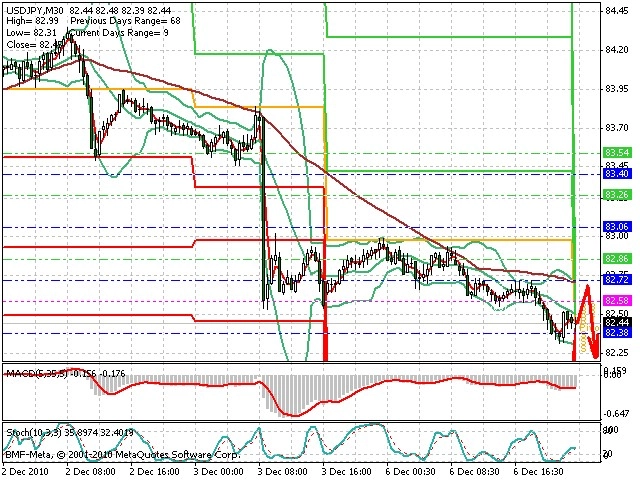Click the blue 83.06 price level label

[617, 227]
